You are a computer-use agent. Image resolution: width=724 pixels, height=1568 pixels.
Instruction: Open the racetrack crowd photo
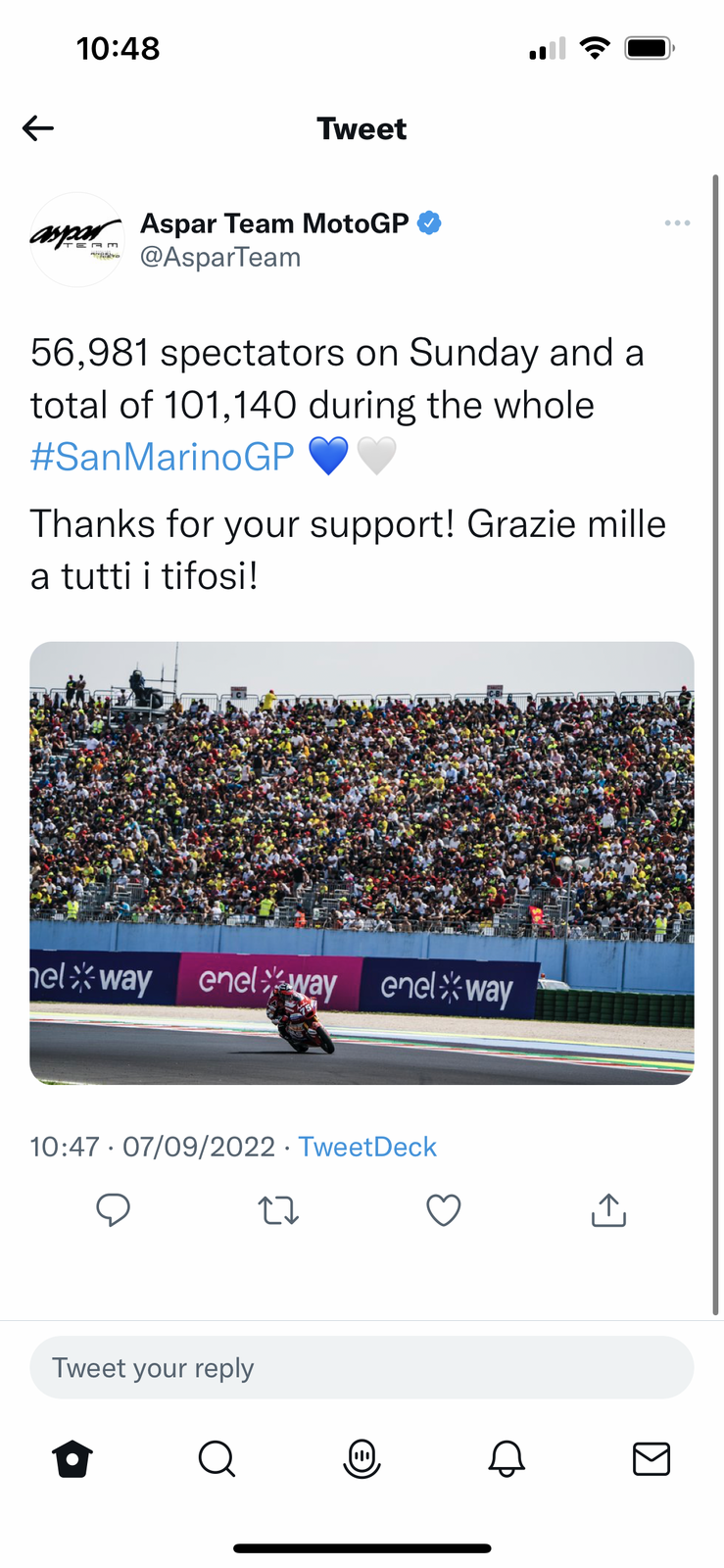click(362, 862)
